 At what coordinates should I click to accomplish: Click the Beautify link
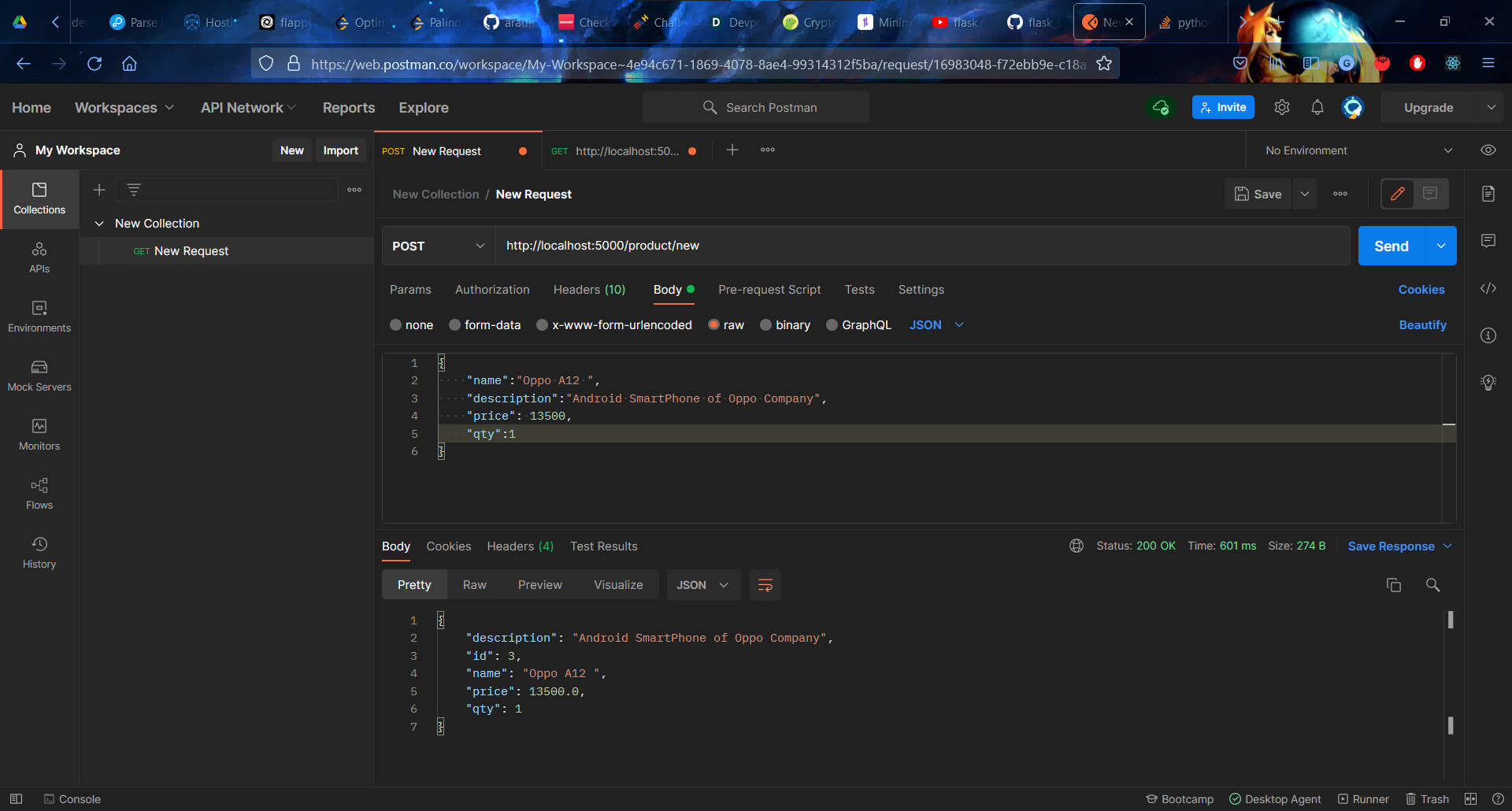coord(1421,325)
